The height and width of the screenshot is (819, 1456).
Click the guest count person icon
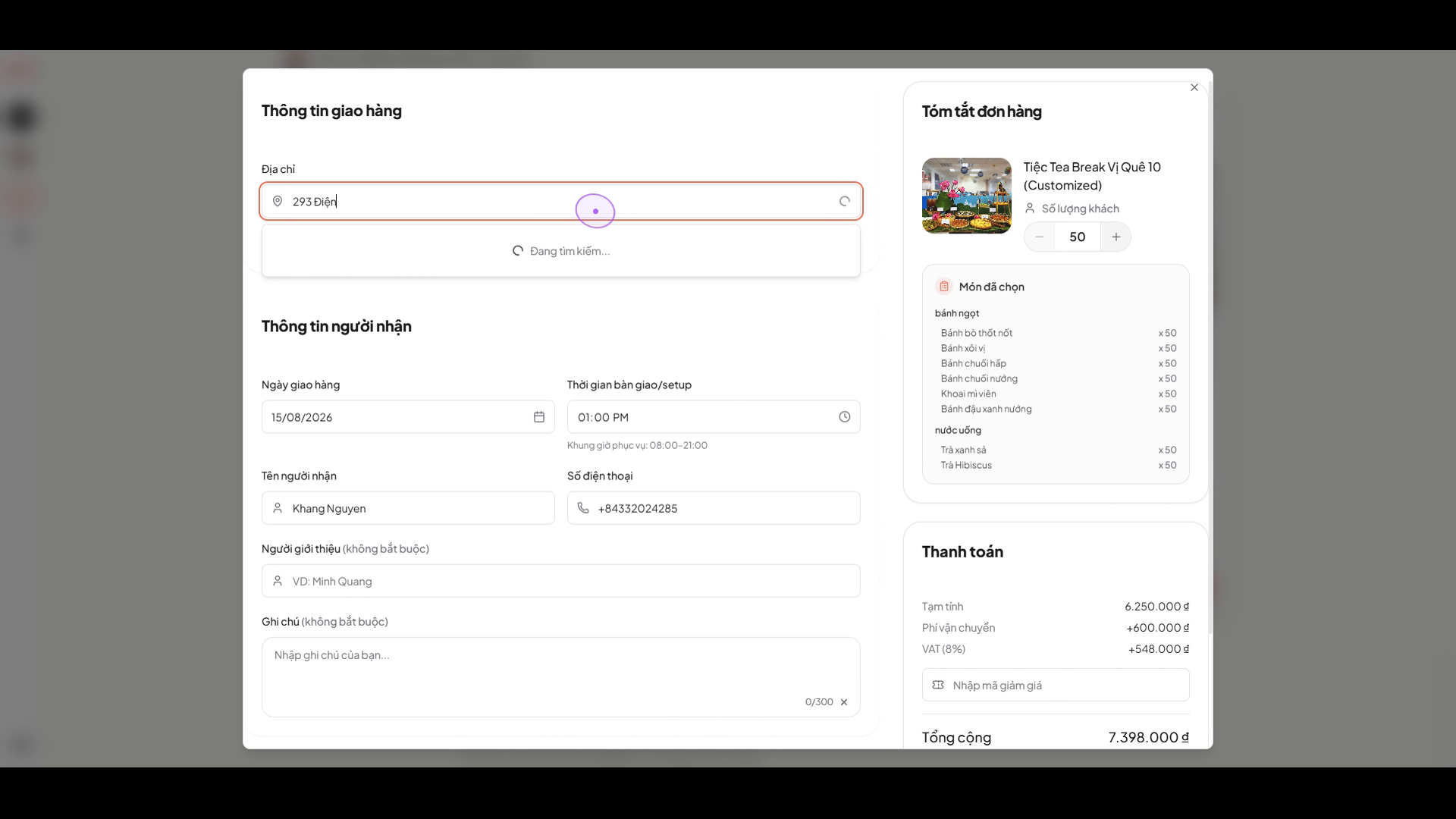click(x=1030, y=208)
